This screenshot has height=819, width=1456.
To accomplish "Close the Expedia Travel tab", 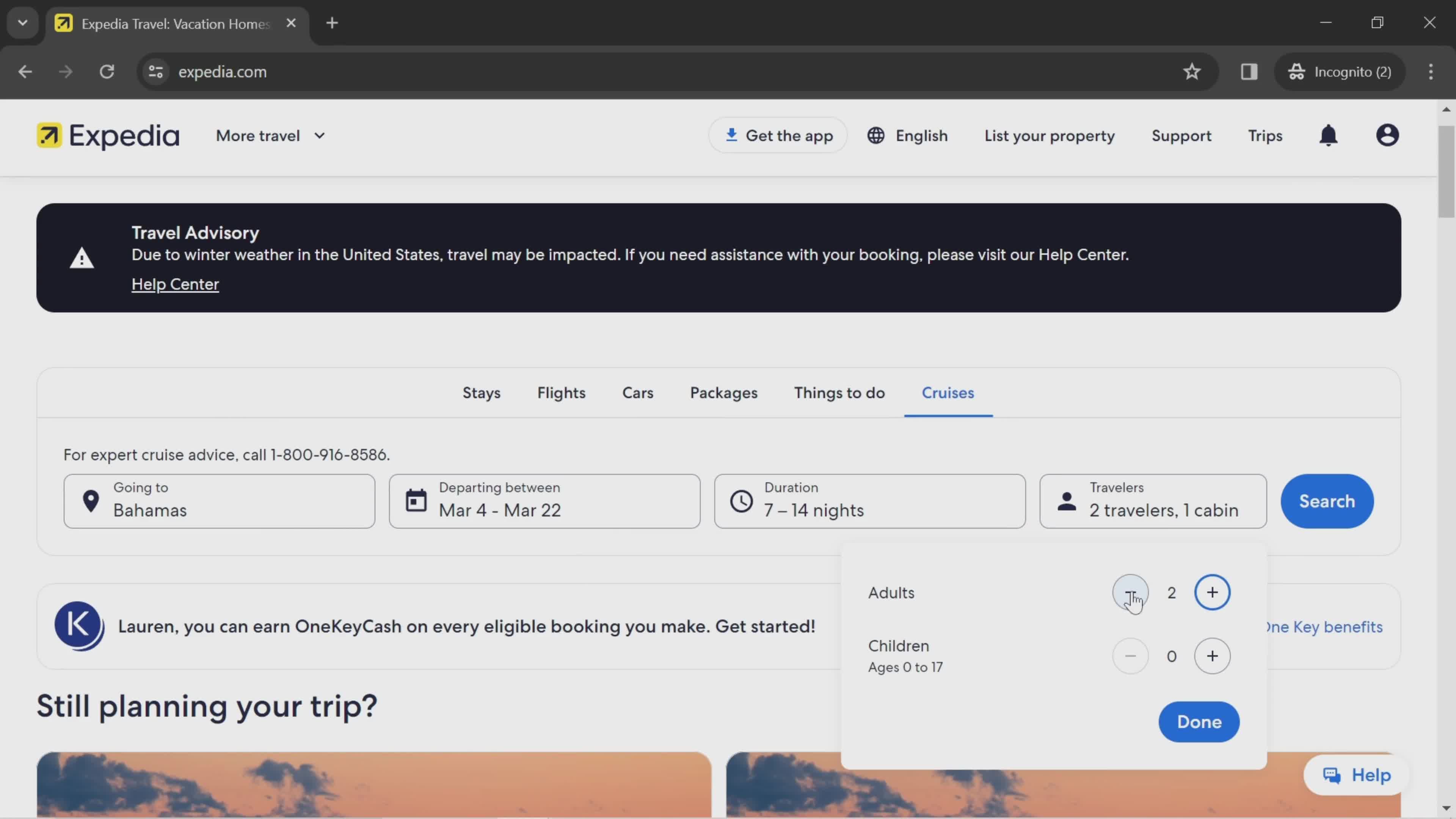I will (x=291, y=23).
